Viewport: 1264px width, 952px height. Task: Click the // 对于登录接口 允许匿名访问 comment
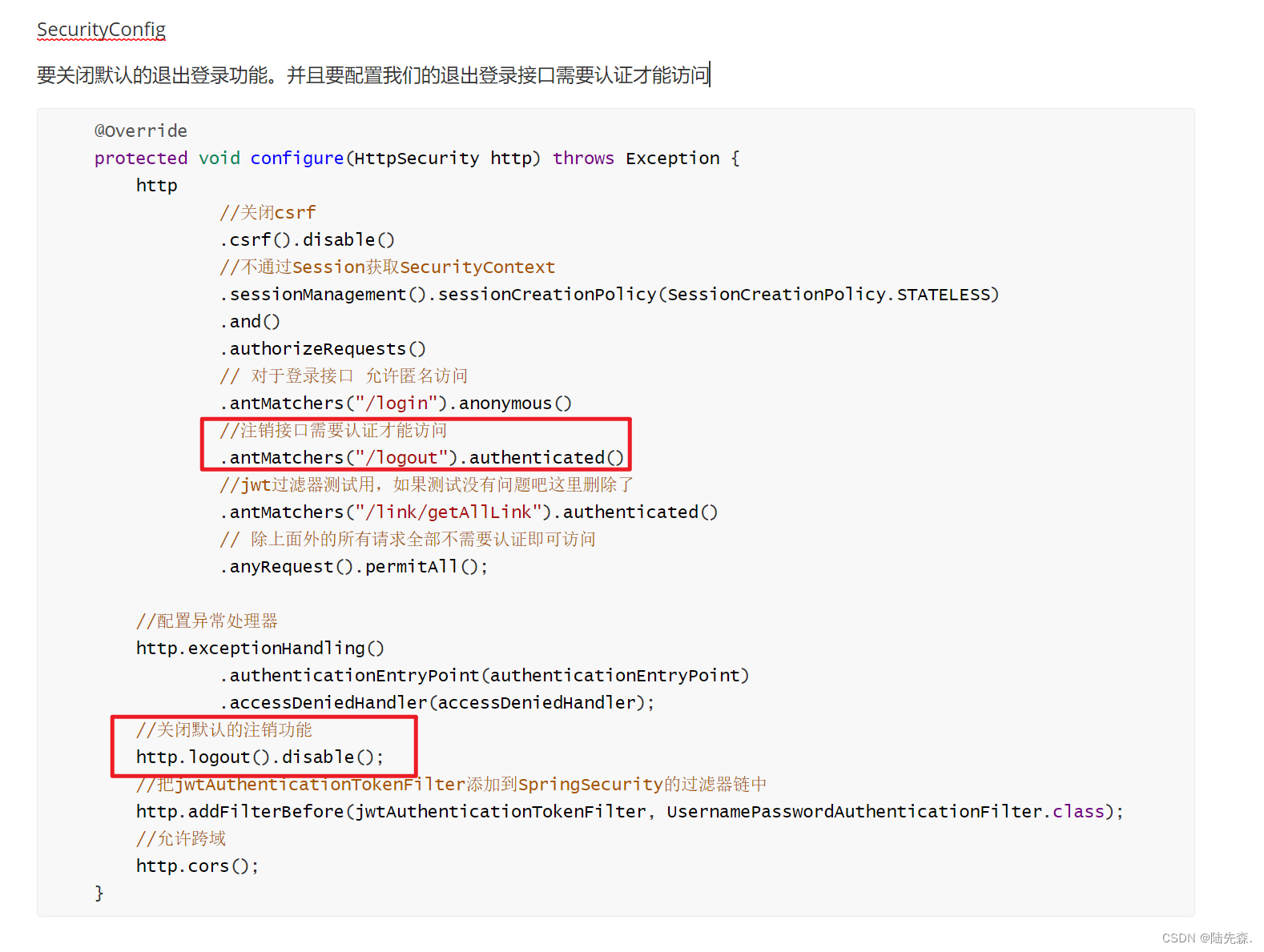344,376
